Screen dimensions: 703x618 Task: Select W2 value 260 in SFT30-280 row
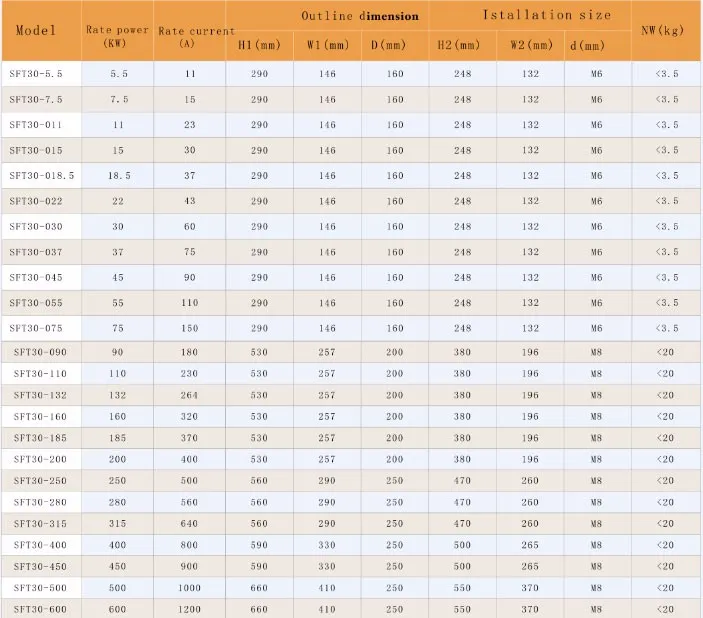(x=530, y=502)
